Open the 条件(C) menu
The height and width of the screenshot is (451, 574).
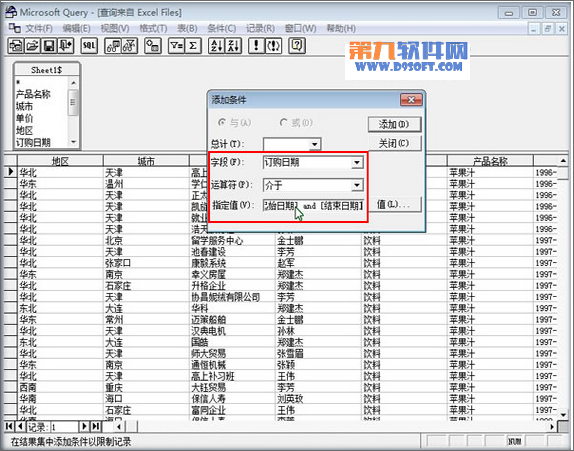click(x=221, y=29)
